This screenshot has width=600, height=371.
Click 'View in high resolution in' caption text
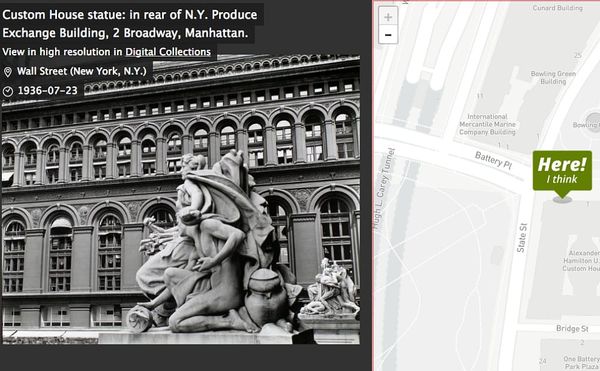(x=62, y=52)
